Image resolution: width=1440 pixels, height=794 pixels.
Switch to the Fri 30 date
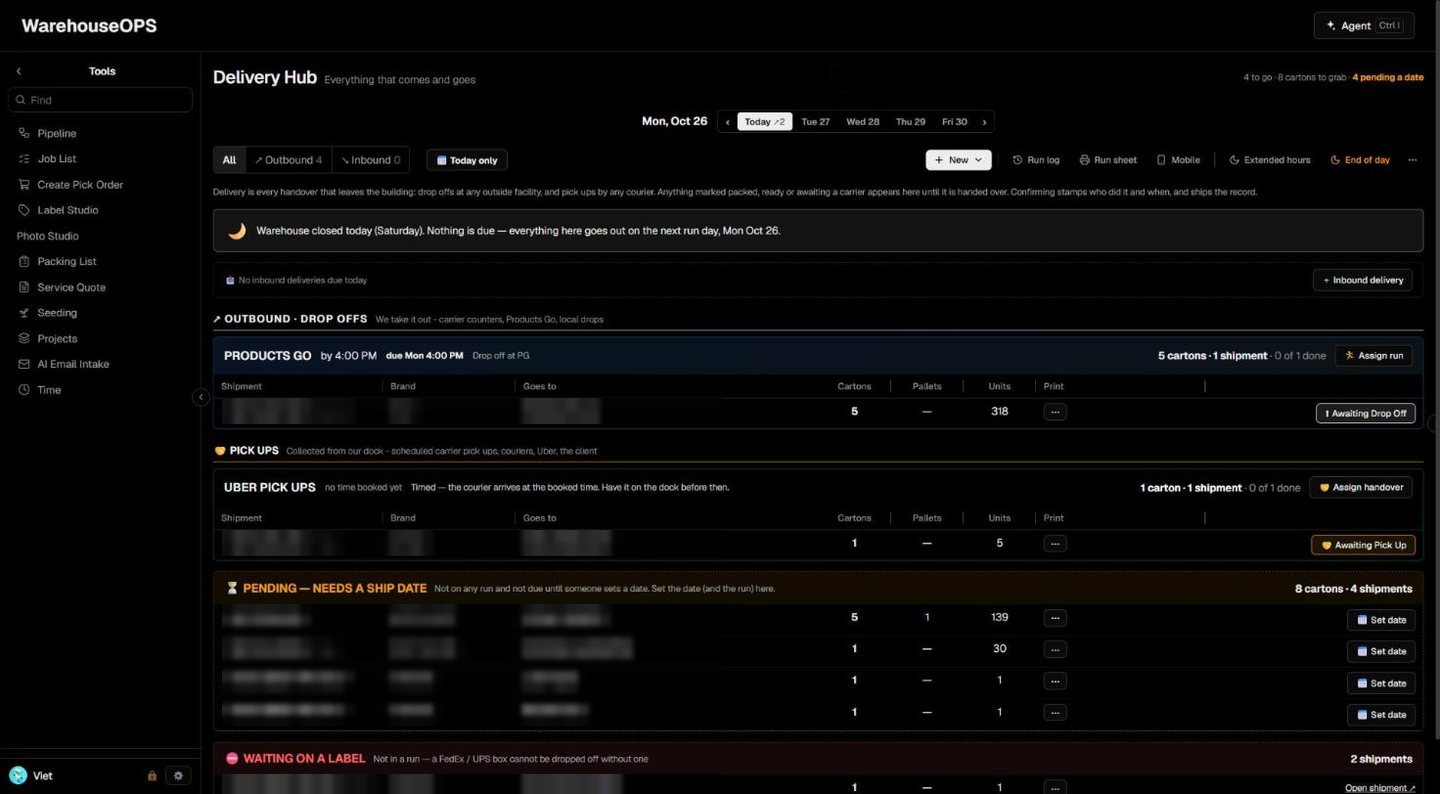click(954, 122)
